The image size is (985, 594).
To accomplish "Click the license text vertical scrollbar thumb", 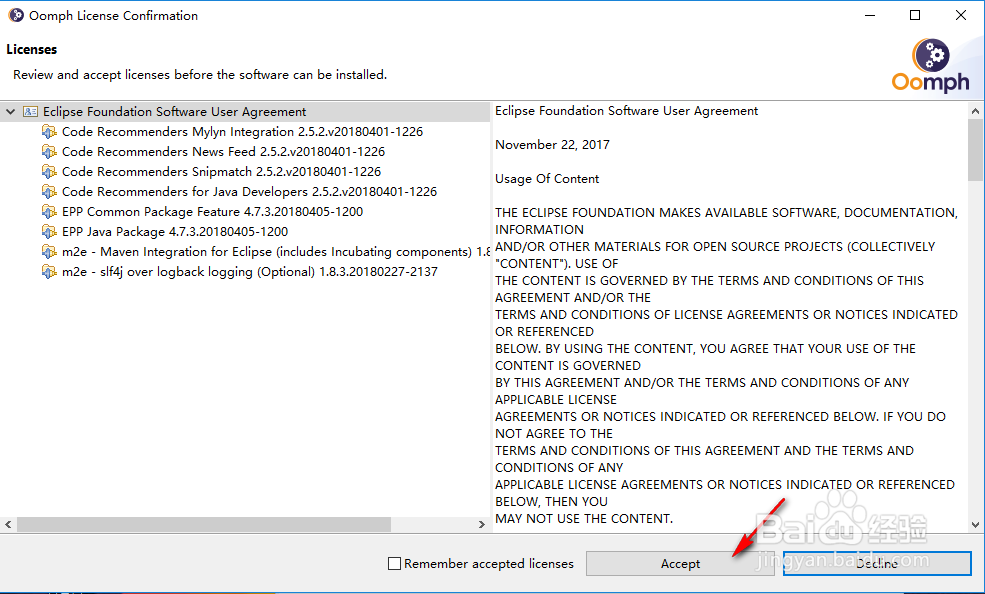I will [975, 151].
